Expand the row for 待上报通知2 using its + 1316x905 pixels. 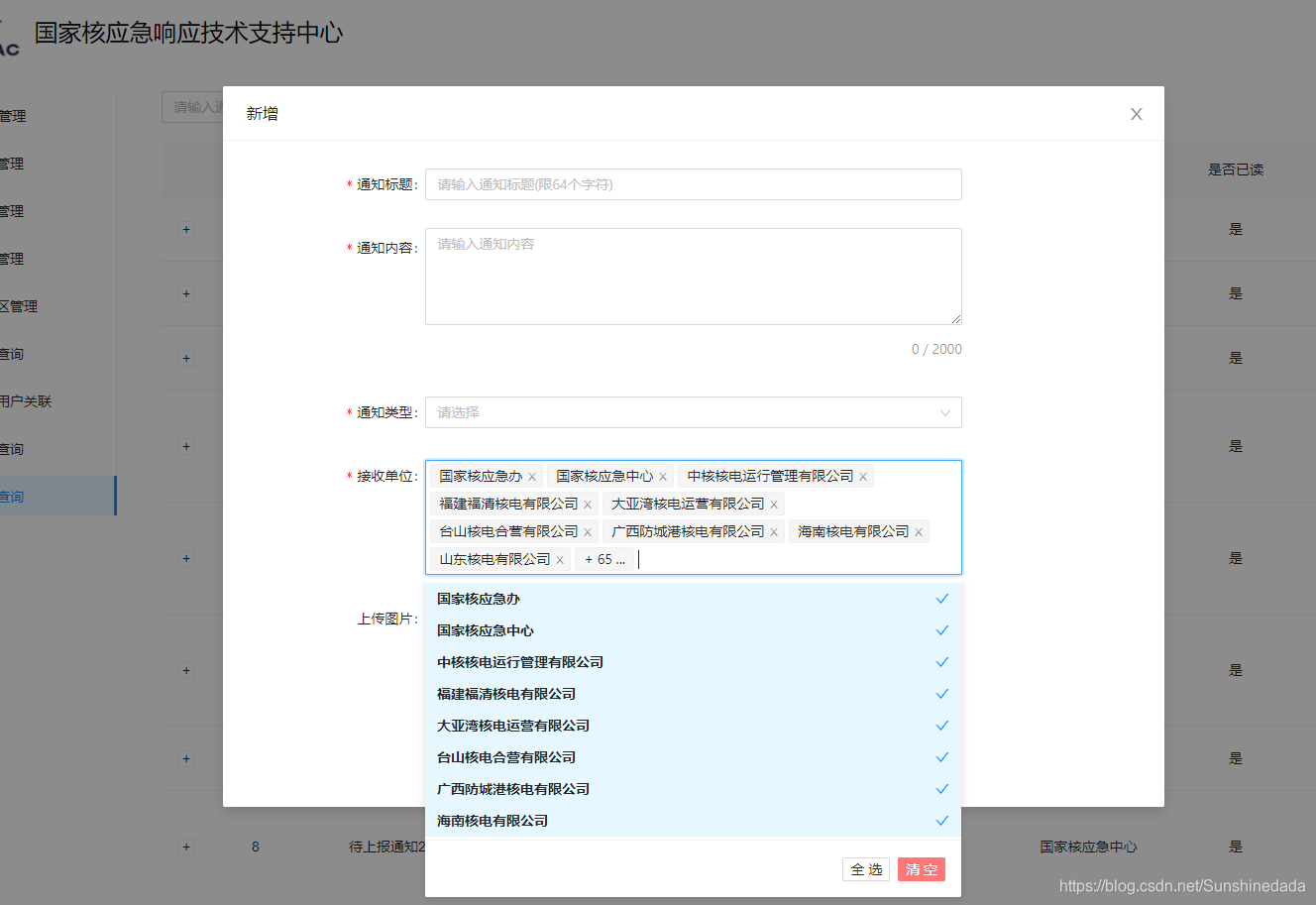185,847
